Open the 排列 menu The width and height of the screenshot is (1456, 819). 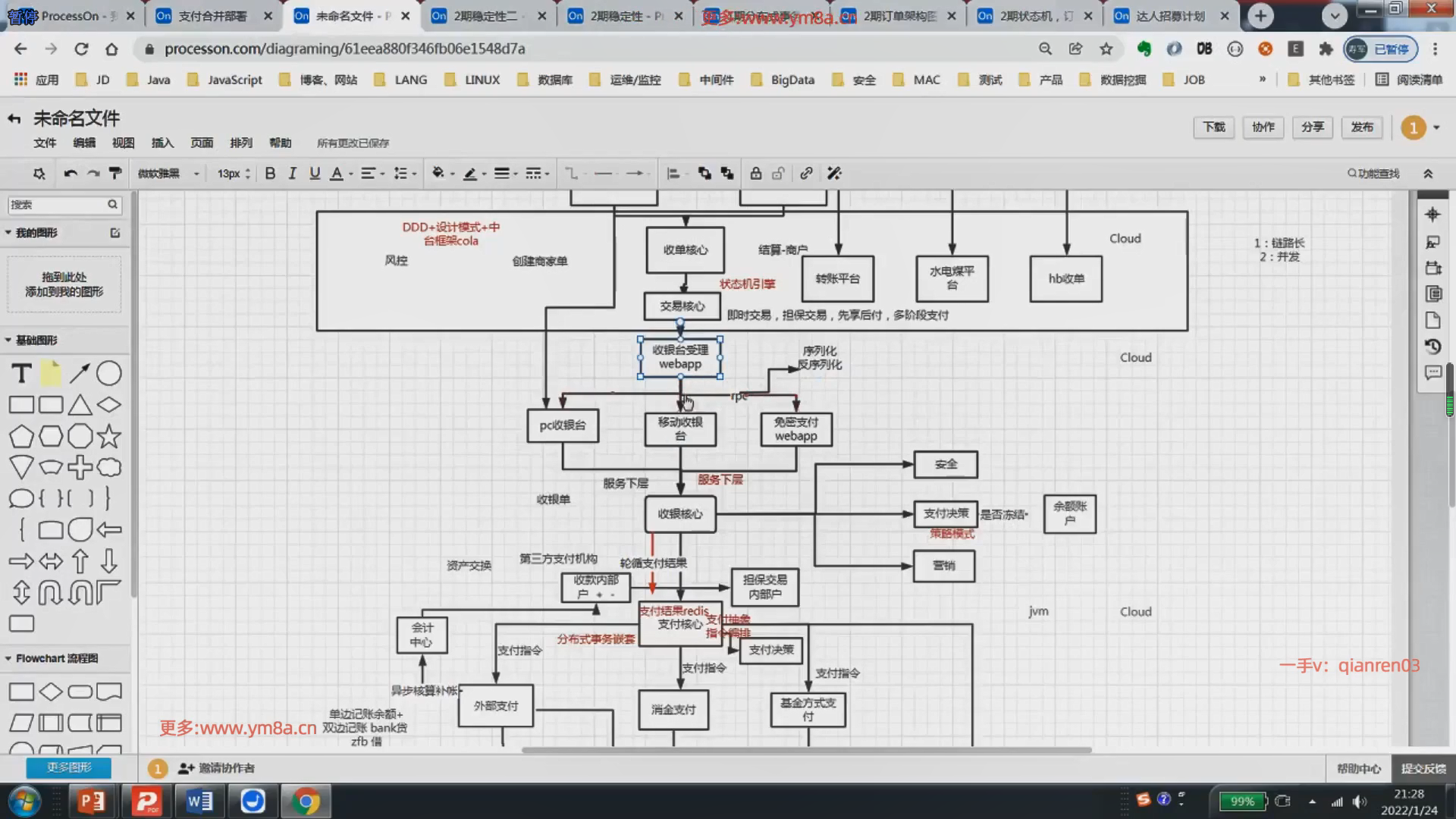pyautogui.click(x=241, y=143)
